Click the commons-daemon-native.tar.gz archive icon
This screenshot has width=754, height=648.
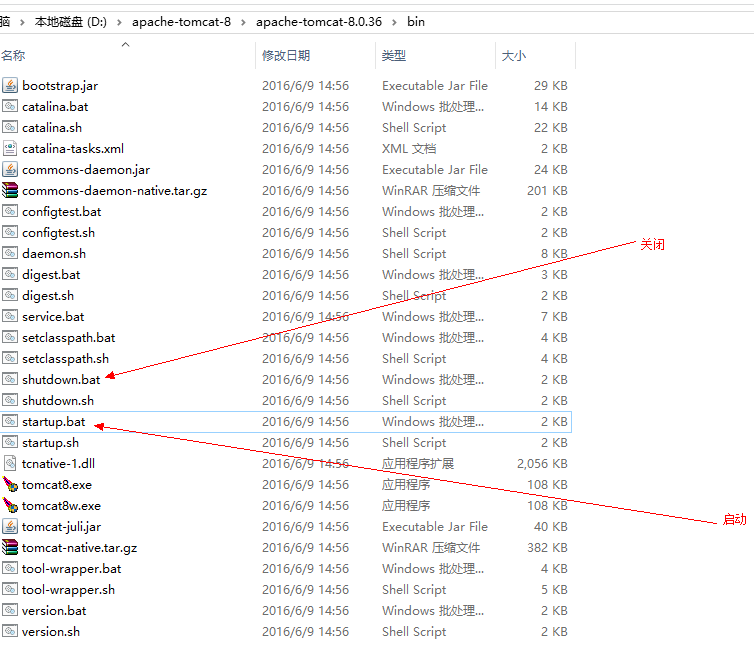(x=10, y=190)
